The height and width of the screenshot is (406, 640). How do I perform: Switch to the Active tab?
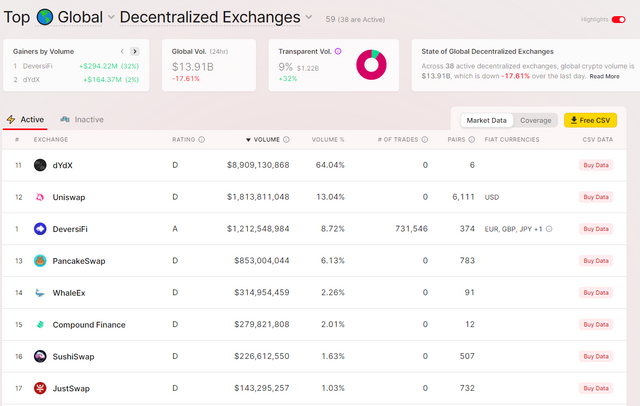[25, 120]
